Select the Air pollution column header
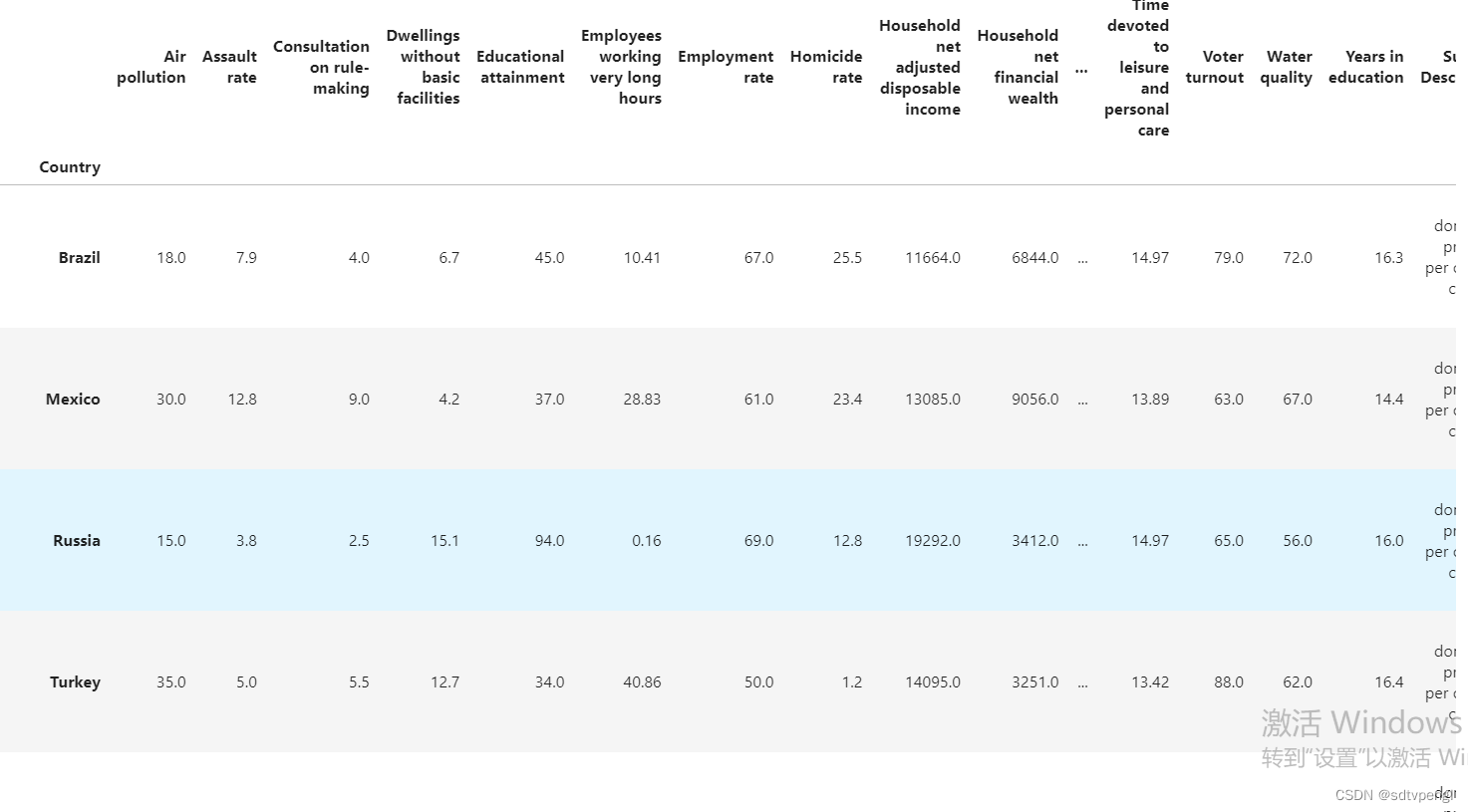Viewport: 1468px width, 812px height. [x=151, y=67]
